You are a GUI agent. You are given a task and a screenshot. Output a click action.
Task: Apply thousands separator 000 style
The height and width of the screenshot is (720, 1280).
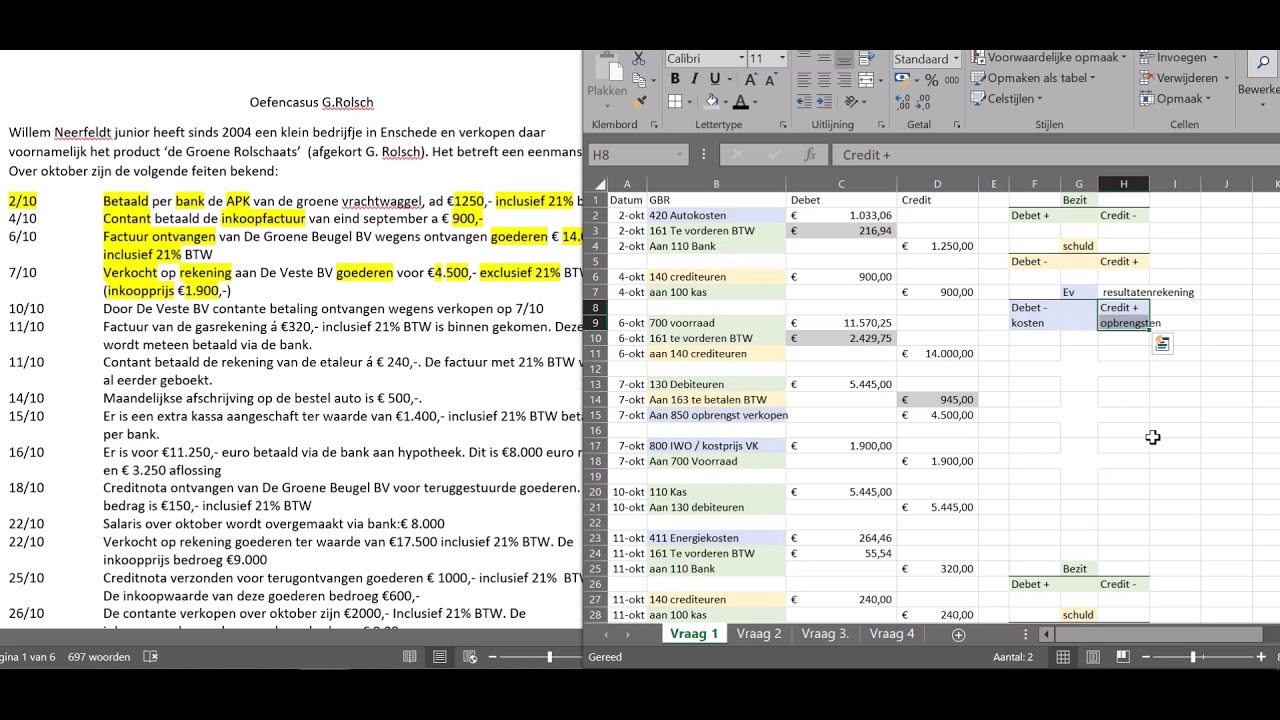[951, 80]
